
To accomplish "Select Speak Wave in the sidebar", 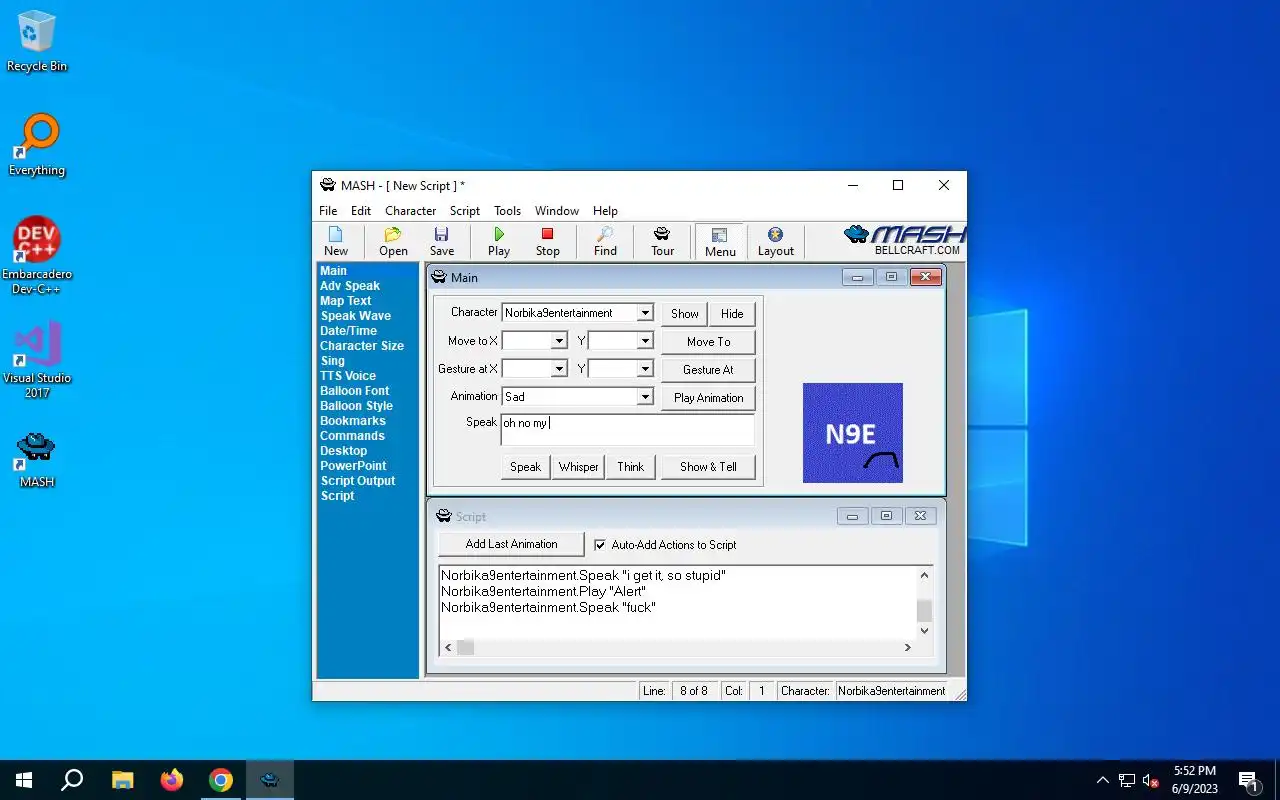I will [356, 316].
